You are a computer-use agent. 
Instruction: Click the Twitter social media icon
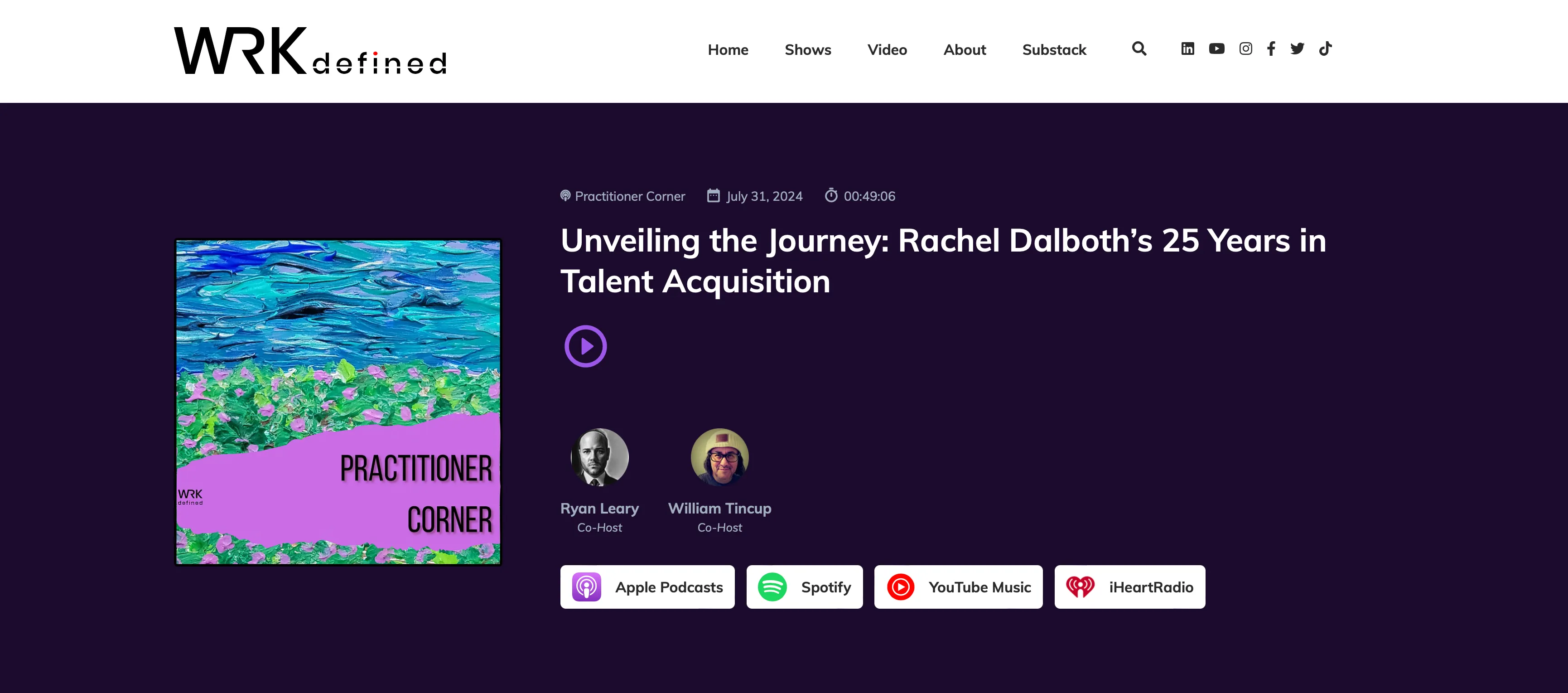coord(1297,48)
